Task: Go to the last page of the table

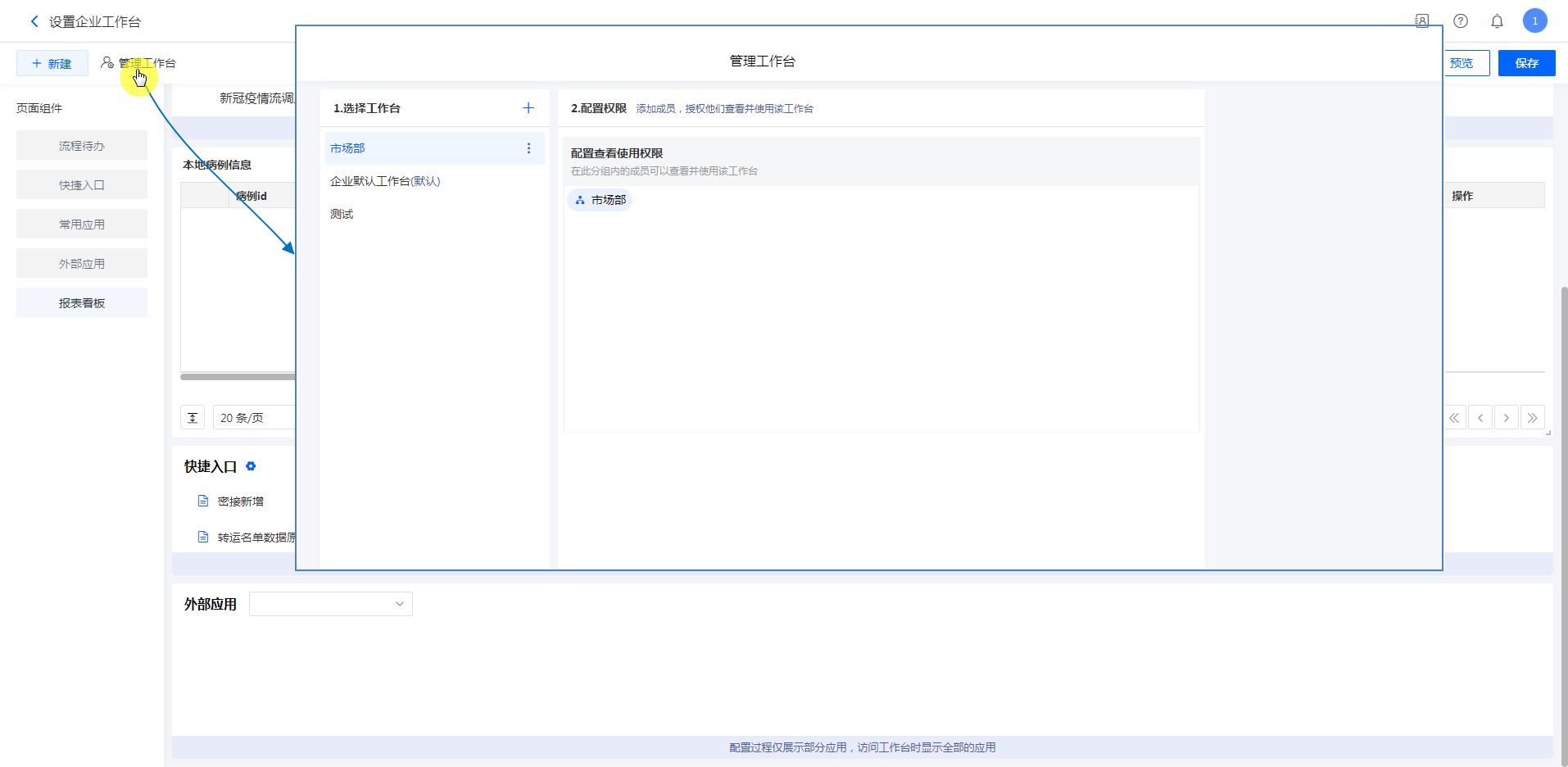Action: [1532, 418]
